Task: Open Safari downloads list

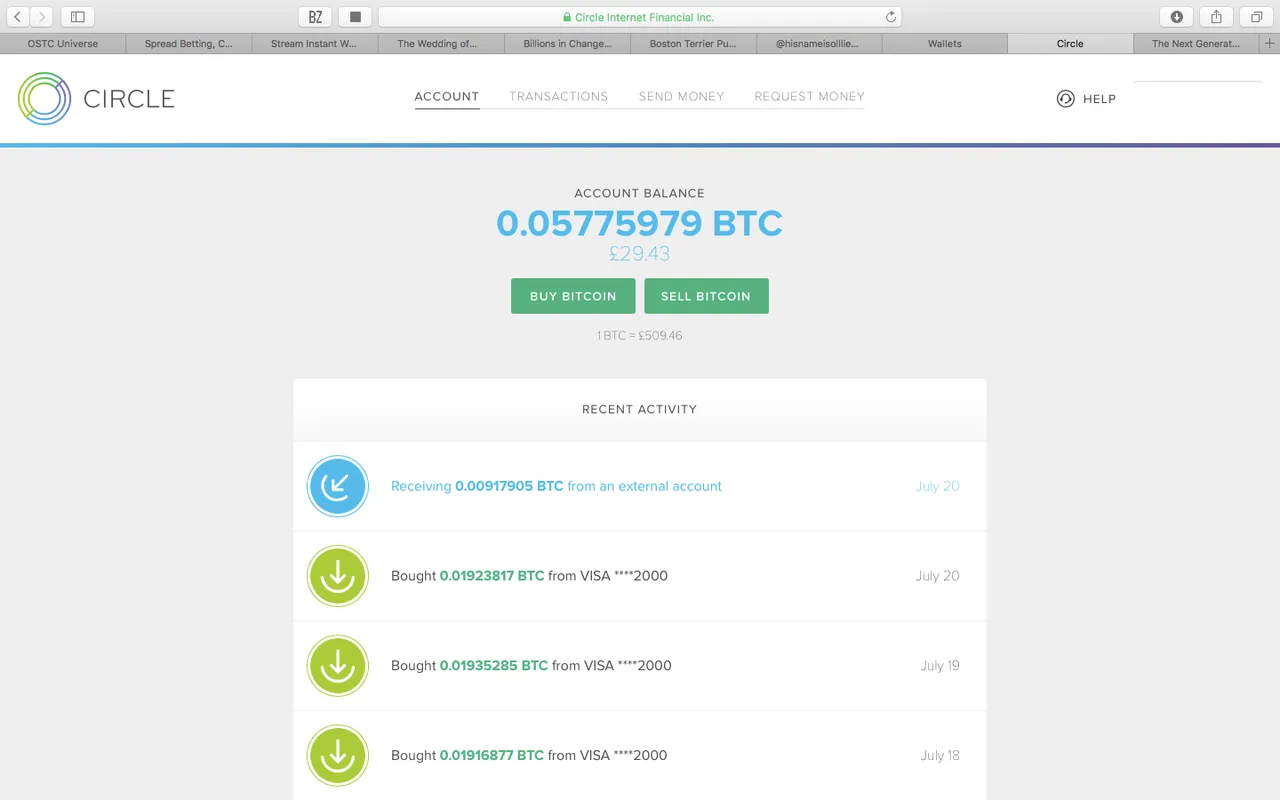Action: [1176, 17]
